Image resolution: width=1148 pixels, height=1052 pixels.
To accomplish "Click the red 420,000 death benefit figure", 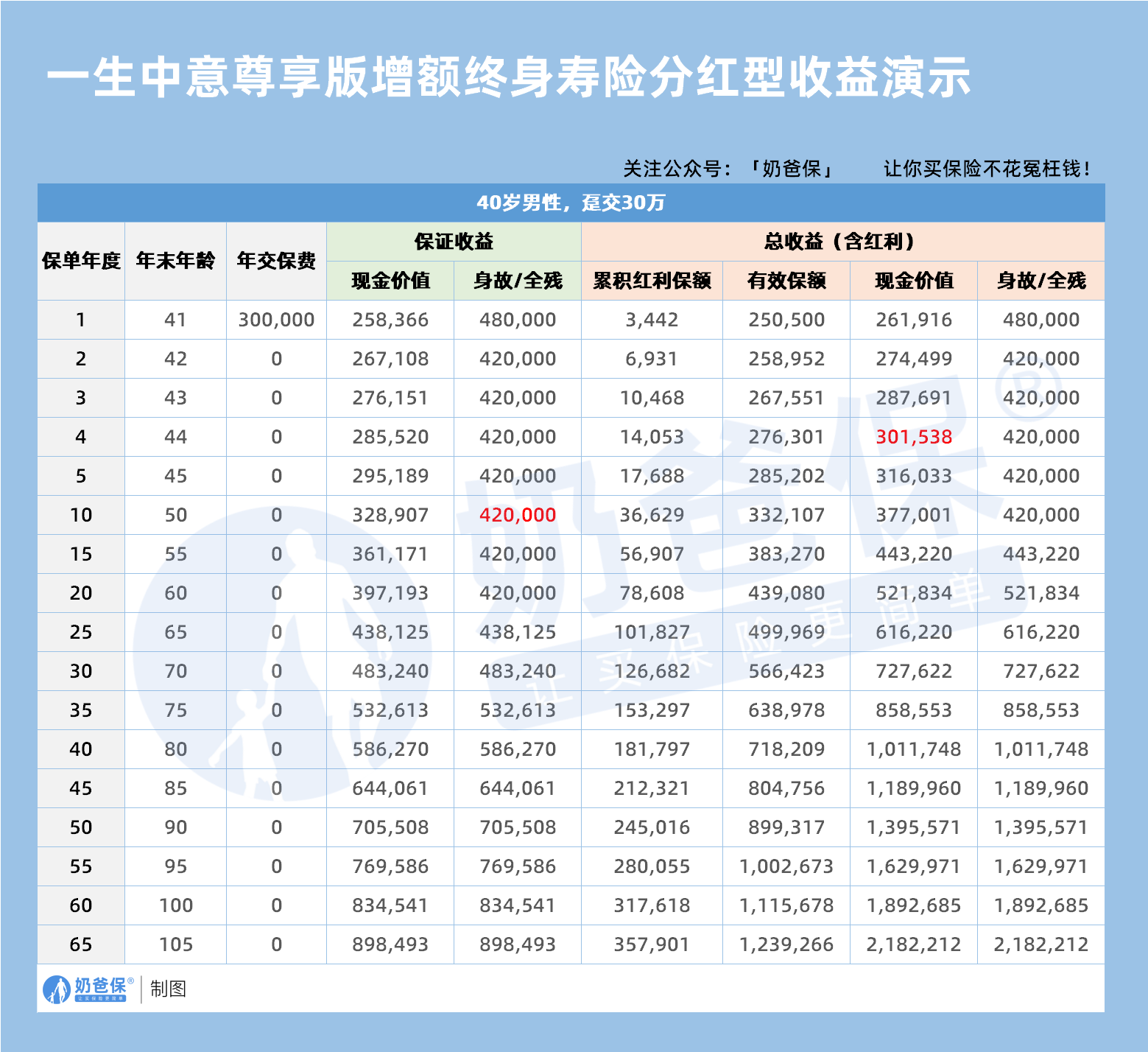I will point(518,515).
